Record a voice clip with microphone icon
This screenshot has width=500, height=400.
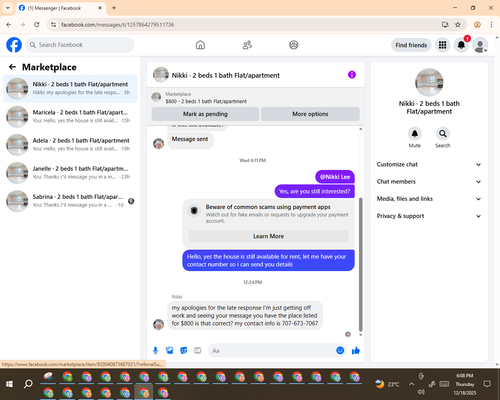point(155,351)
